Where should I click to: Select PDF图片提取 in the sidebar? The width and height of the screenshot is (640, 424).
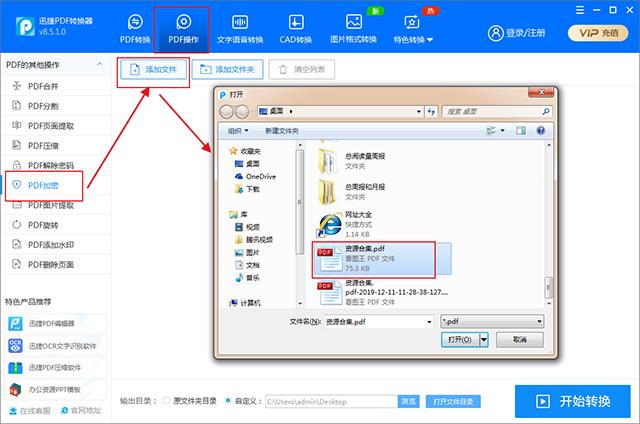56,205
